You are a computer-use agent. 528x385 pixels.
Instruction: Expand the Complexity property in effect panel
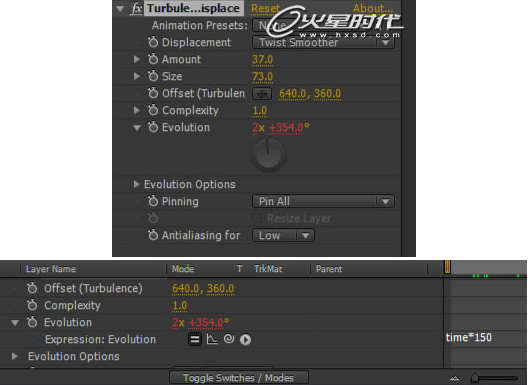pos(136,110)
